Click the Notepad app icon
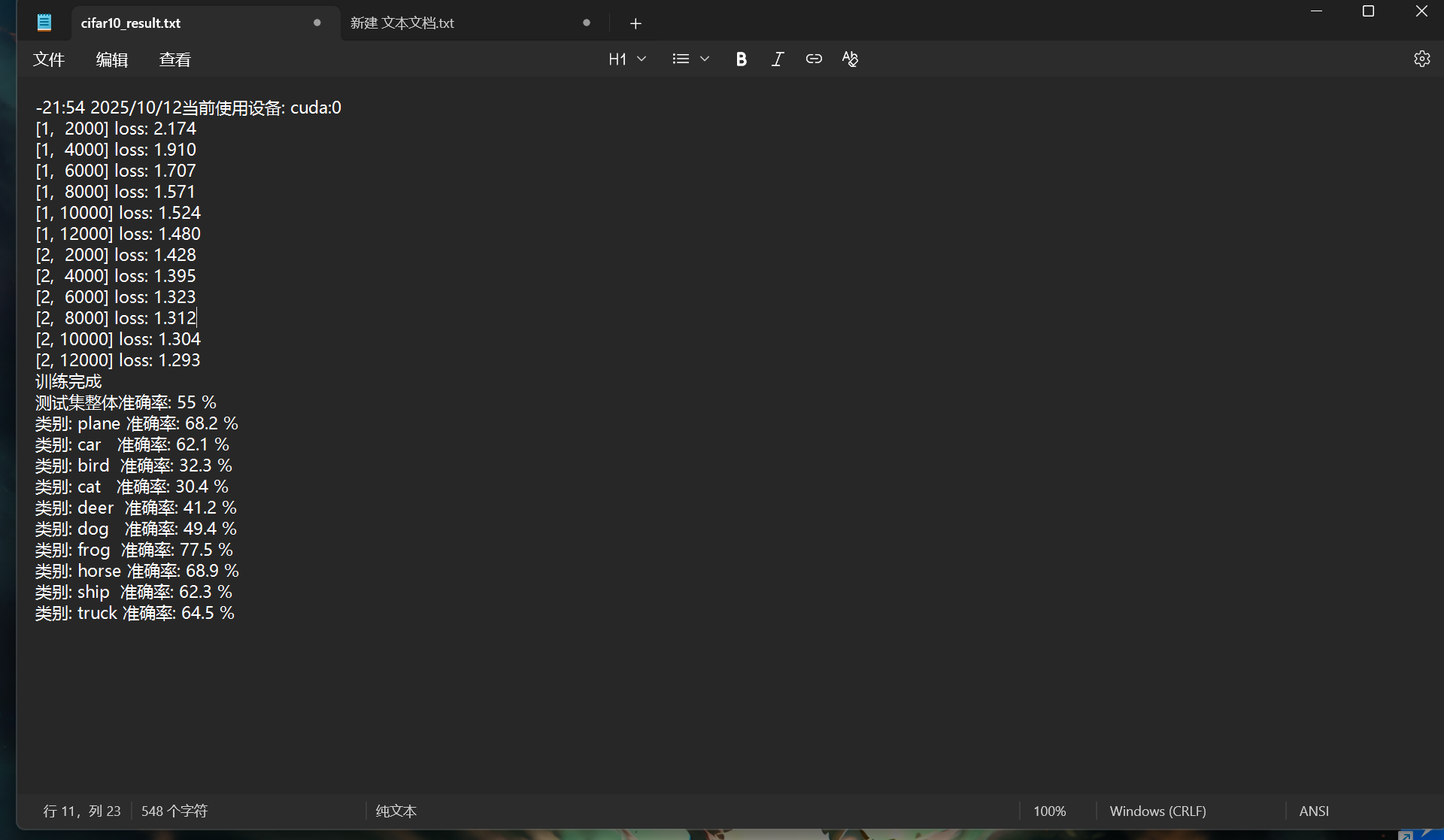Image resolution: width=1444 pixels, height=840 pixels. 44,23
